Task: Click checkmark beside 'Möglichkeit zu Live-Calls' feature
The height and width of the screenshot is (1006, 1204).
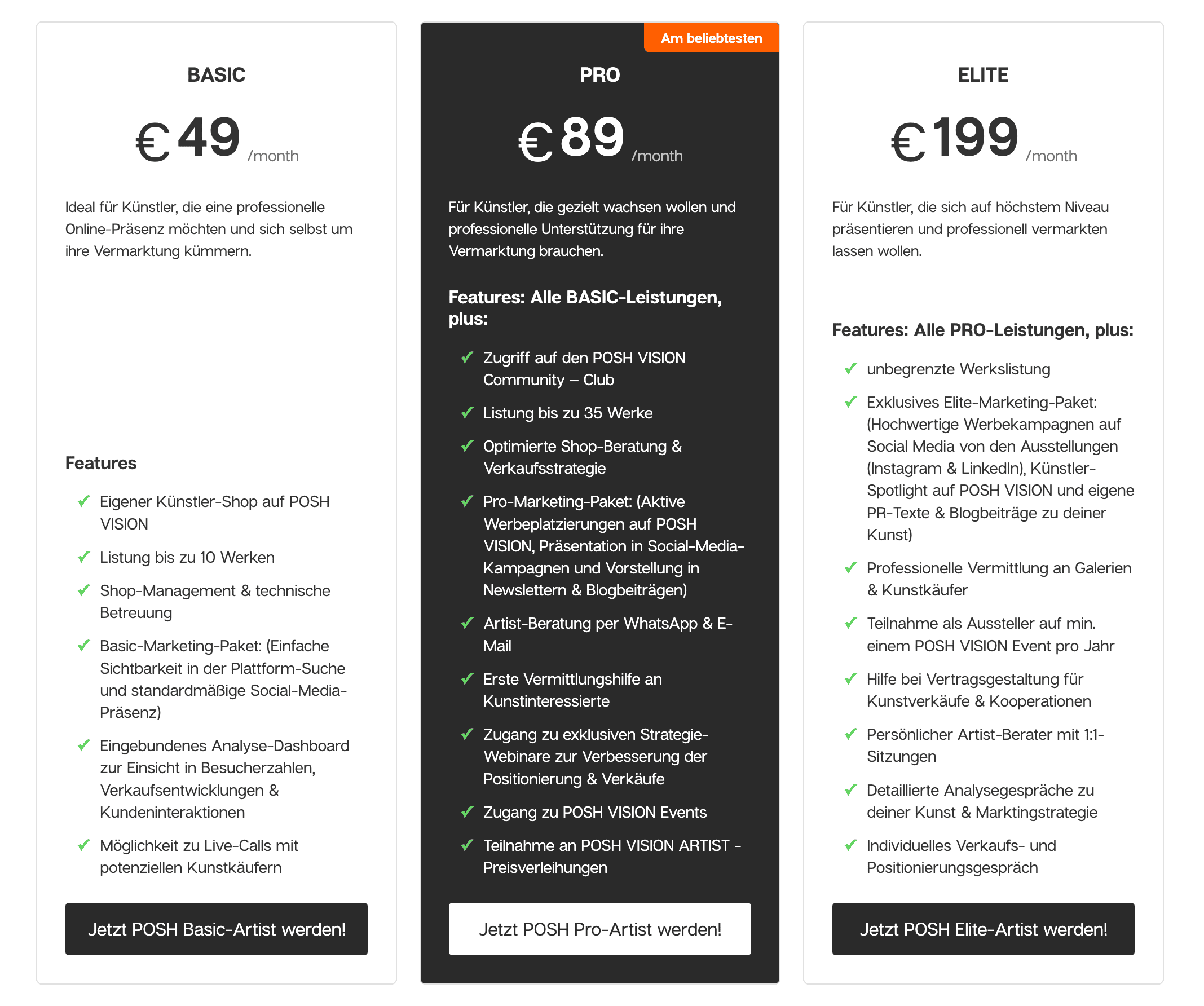Action: (x=83, y=845)
